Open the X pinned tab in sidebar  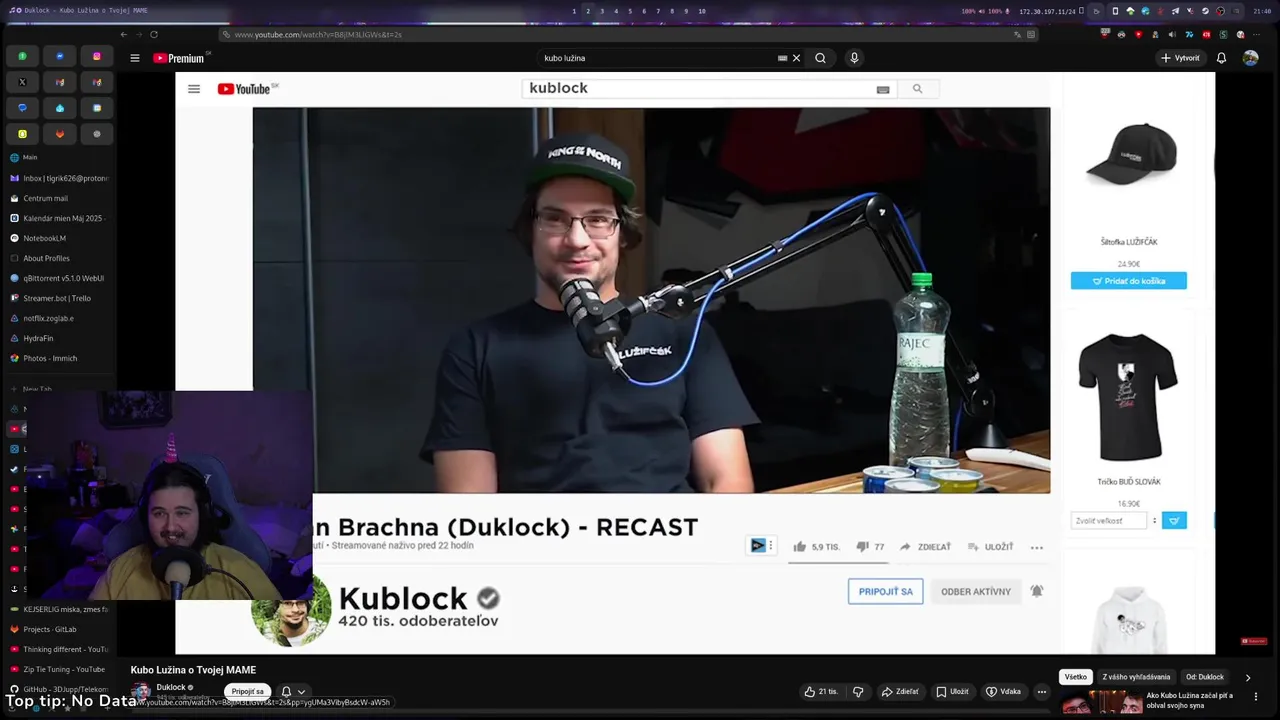(22, 82)
